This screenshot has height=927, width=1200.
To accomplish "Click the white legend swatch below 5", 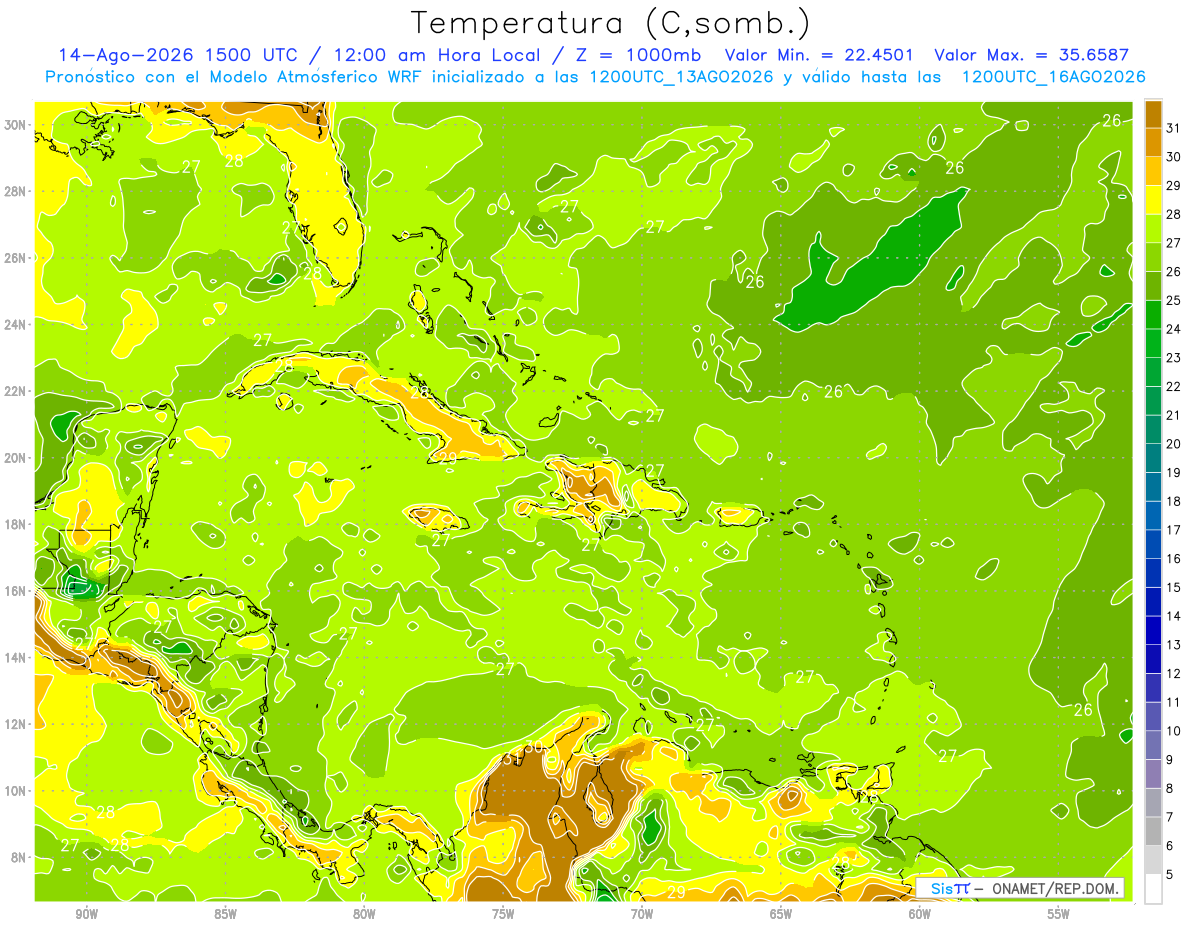I will pyautogui.click(x=1153, y=889).
